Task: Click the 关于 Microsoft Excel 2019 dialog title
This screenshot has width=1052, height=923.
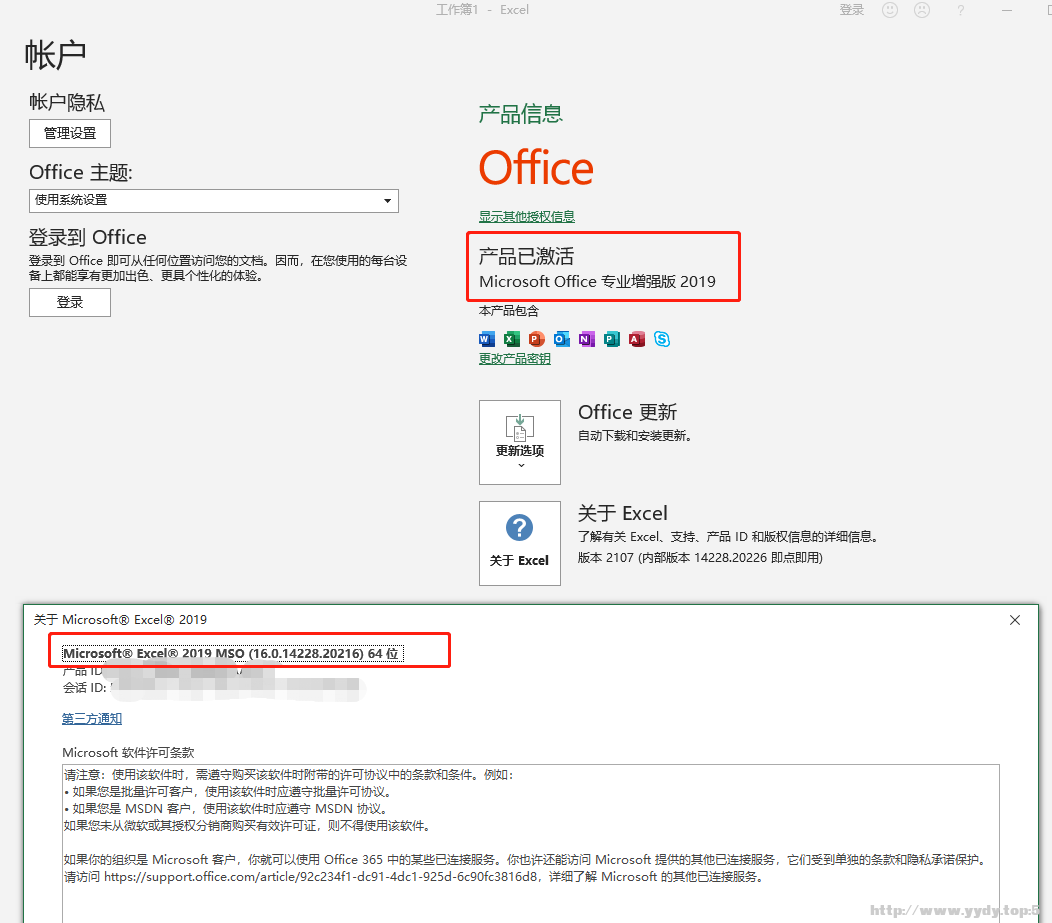Action: click(x=121, y=620)
